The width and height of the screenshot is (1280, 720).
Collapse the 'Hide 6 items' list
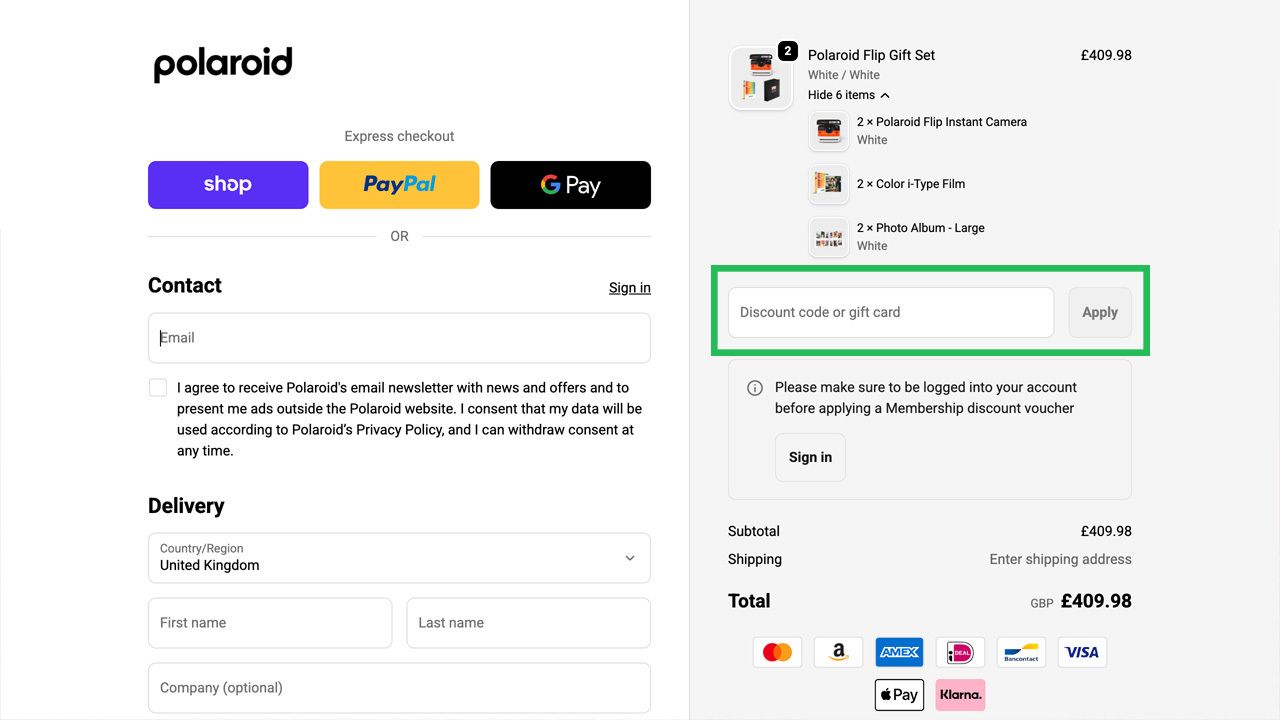[x=849, y=94]
